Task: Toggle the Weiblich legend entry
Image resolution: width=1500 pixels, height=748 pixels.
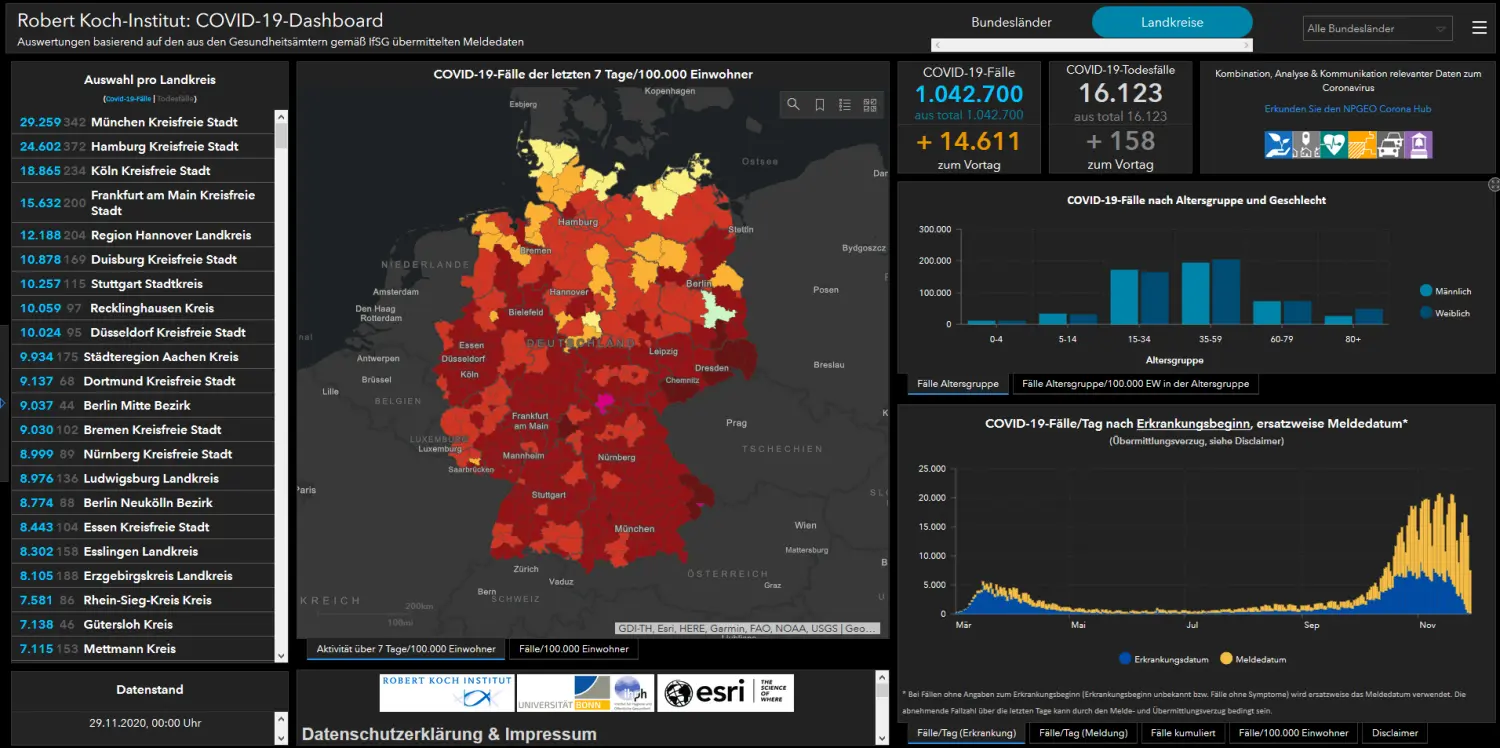Action: pos(1448,312)
